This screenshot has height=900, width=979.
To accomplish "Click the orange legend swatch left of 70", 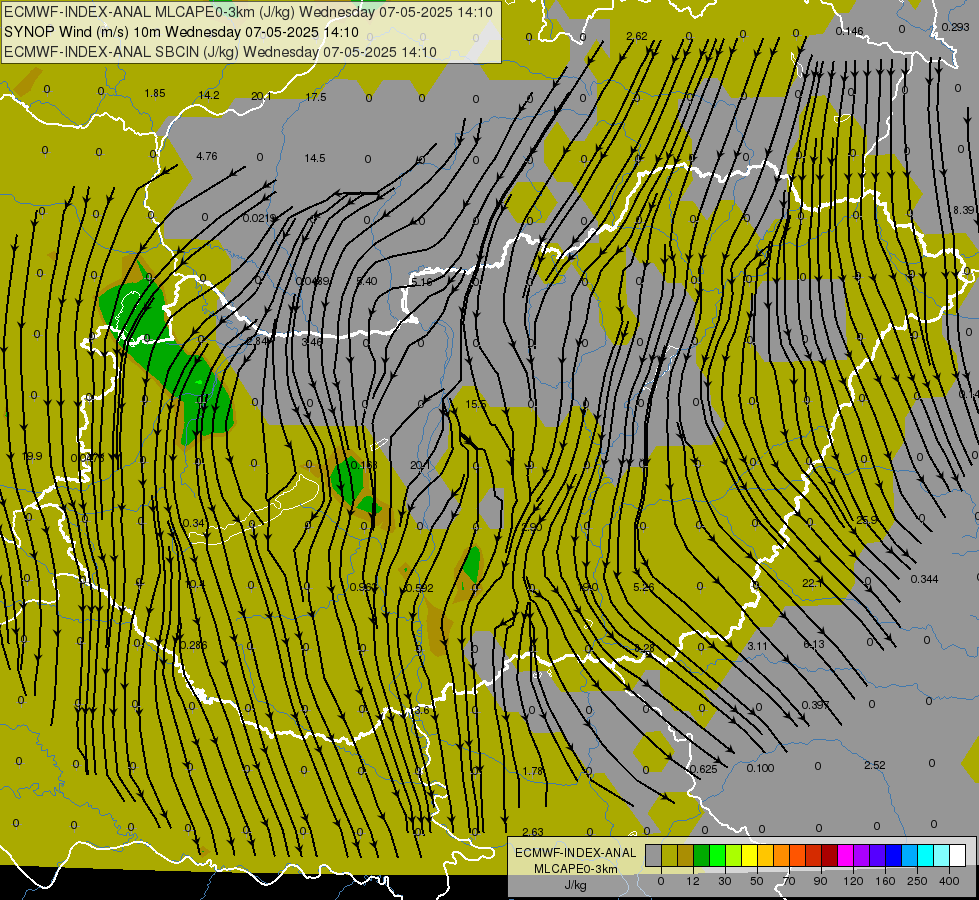I will click(781, 856).
